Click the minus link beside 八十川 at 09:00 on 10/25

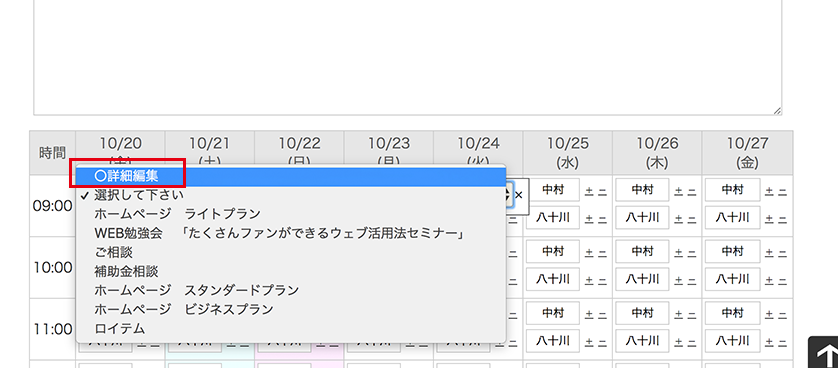tap(602, 218)
